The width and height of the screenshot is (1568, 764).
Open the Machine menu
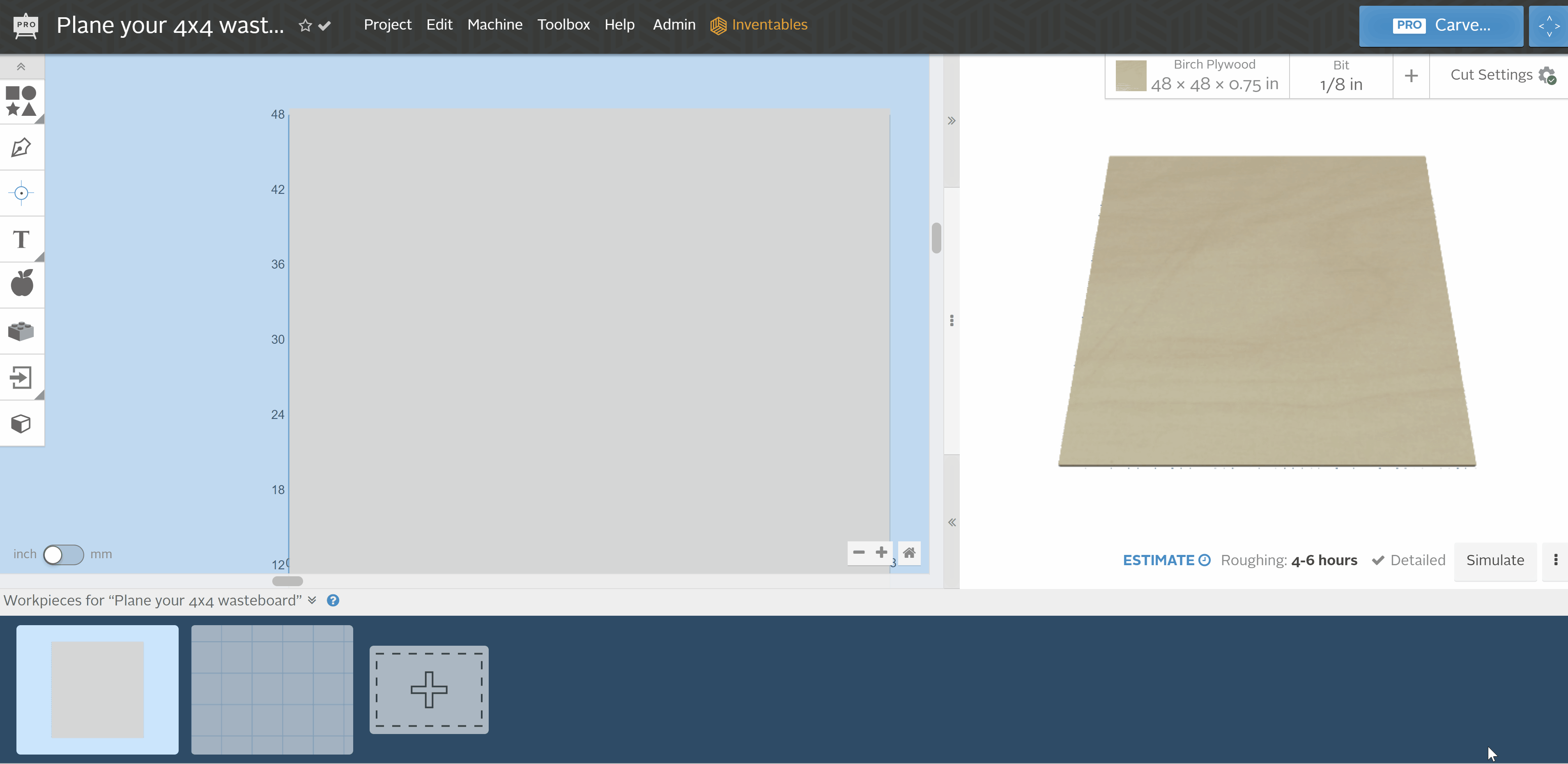click(494, 24)
